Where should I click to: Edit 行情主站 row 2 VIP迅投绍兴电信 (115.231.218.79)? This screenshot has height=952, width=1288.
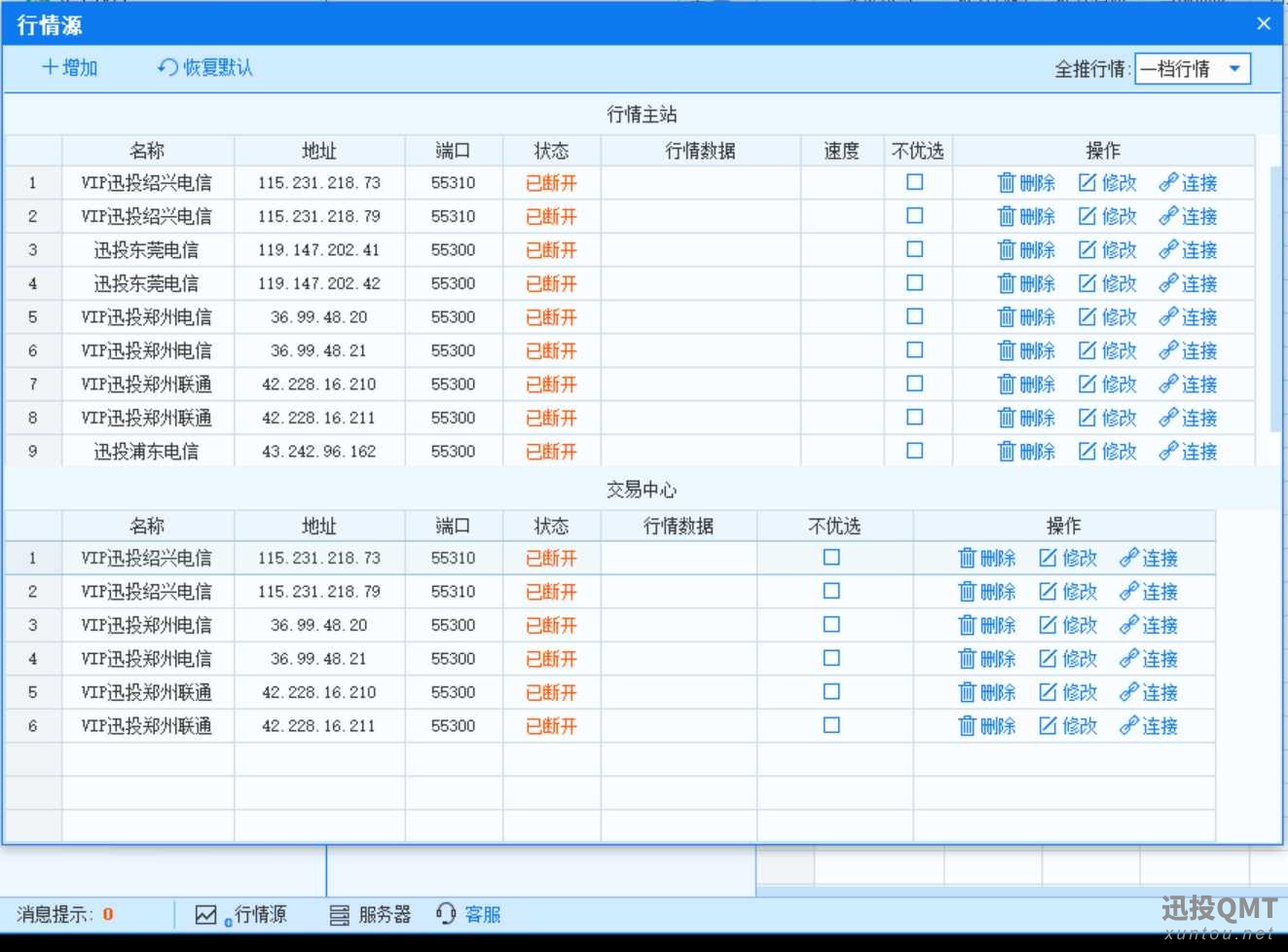coord(1108,216)
